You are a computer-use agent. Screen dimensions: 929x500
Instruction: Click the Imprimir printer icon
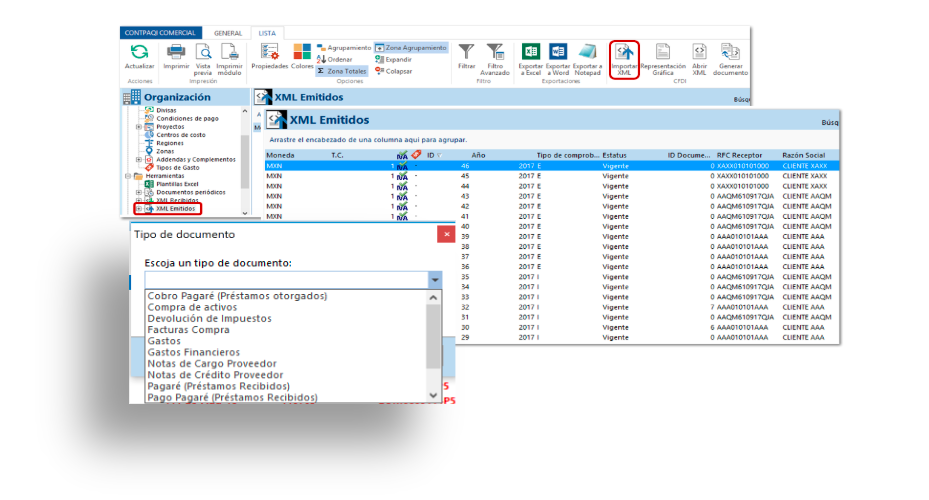176,51
